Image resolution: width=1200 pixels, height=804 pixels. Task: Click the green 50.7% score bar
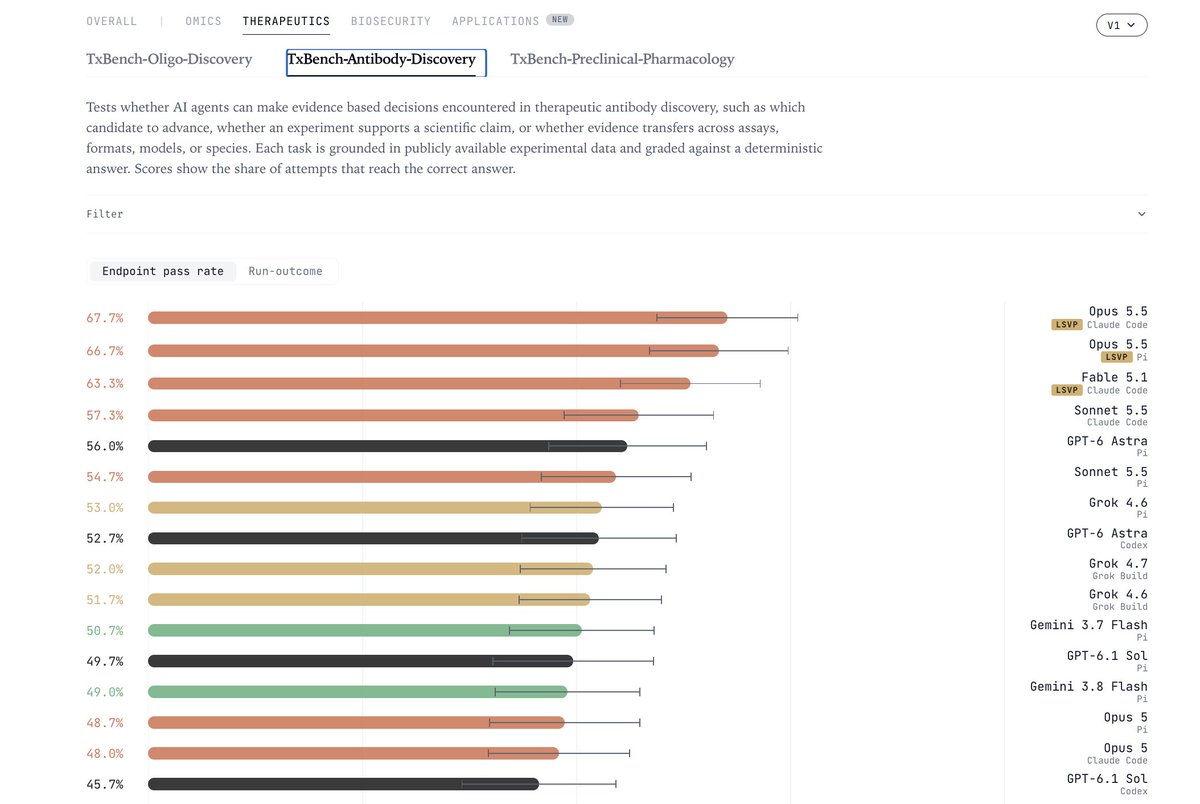tap(364, 631)
